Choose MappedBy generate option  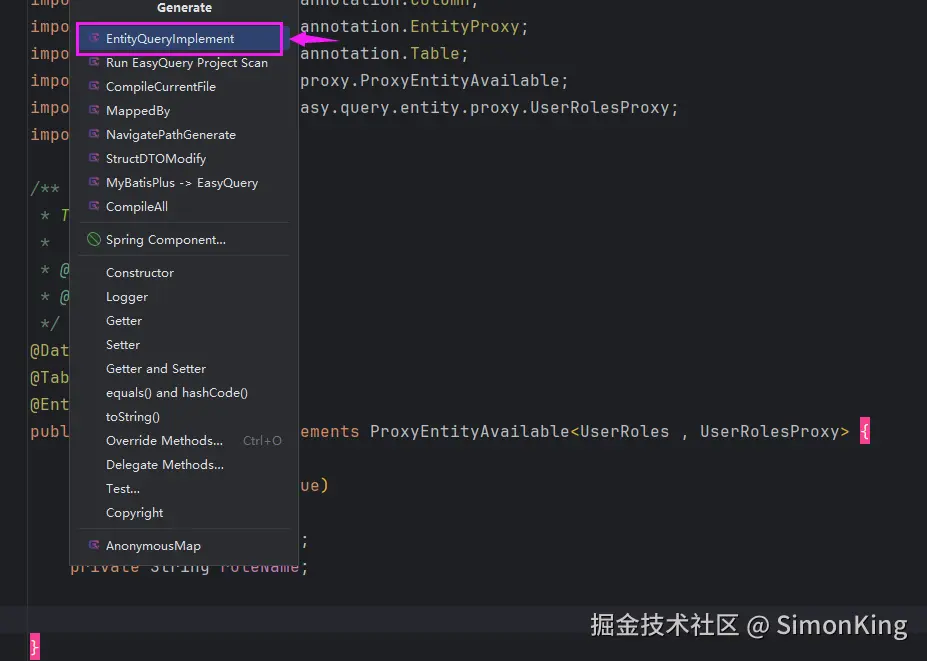pos(184,111)
